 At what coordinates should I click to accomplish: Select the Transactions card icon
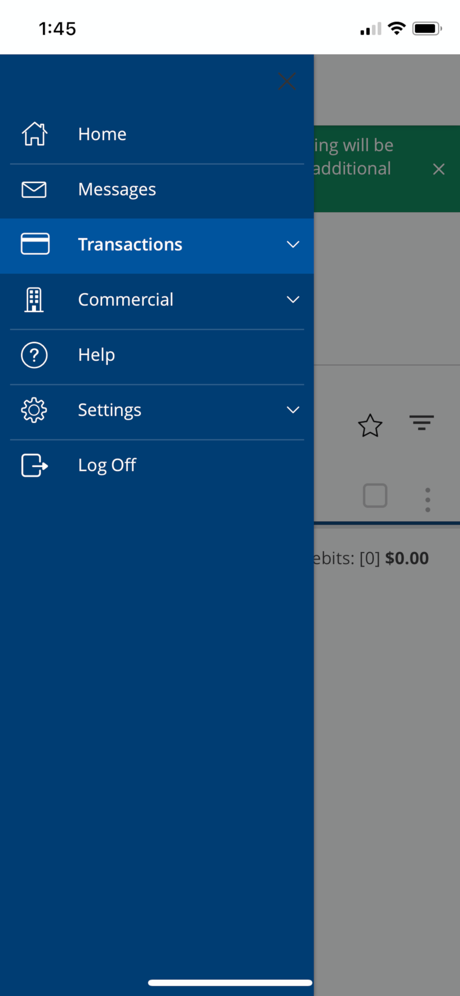(x=35, y=244)
